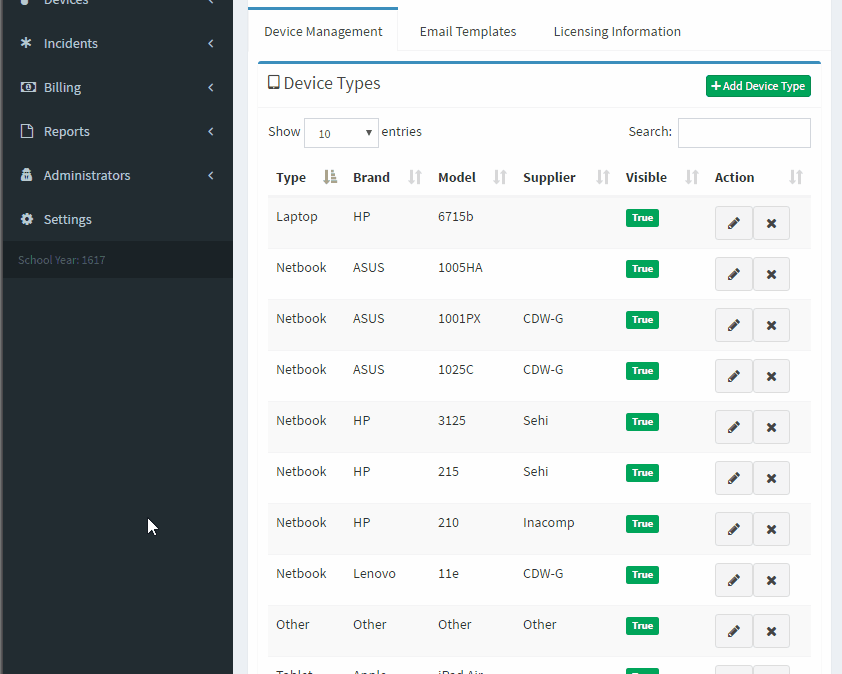The width and height of the screenshot is (842, 674).
Task: Open the Incidents sidebar menu
Action: click(117, 44)
